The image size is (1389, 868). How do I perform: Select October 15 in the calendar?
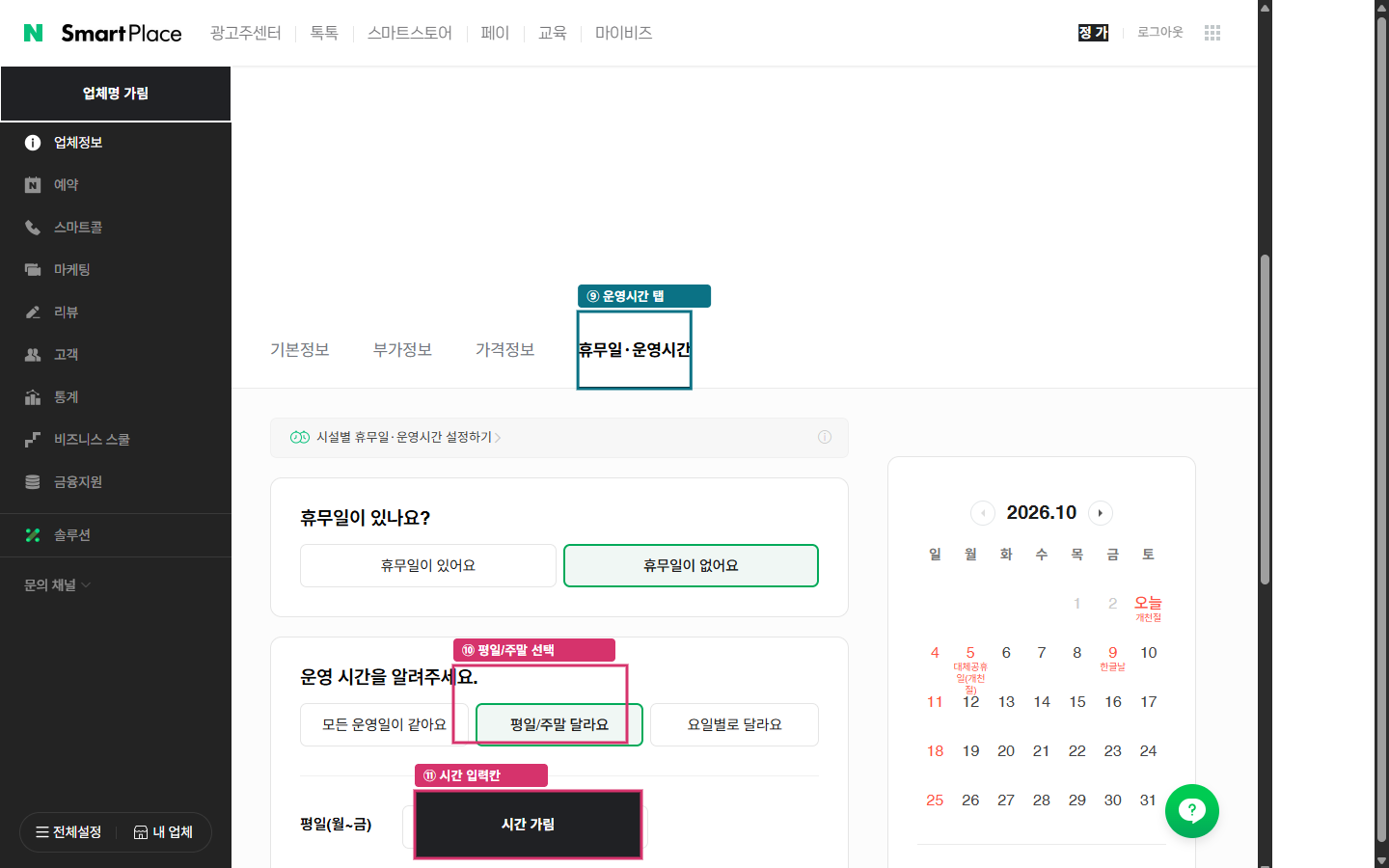(x=1077, y=702)
